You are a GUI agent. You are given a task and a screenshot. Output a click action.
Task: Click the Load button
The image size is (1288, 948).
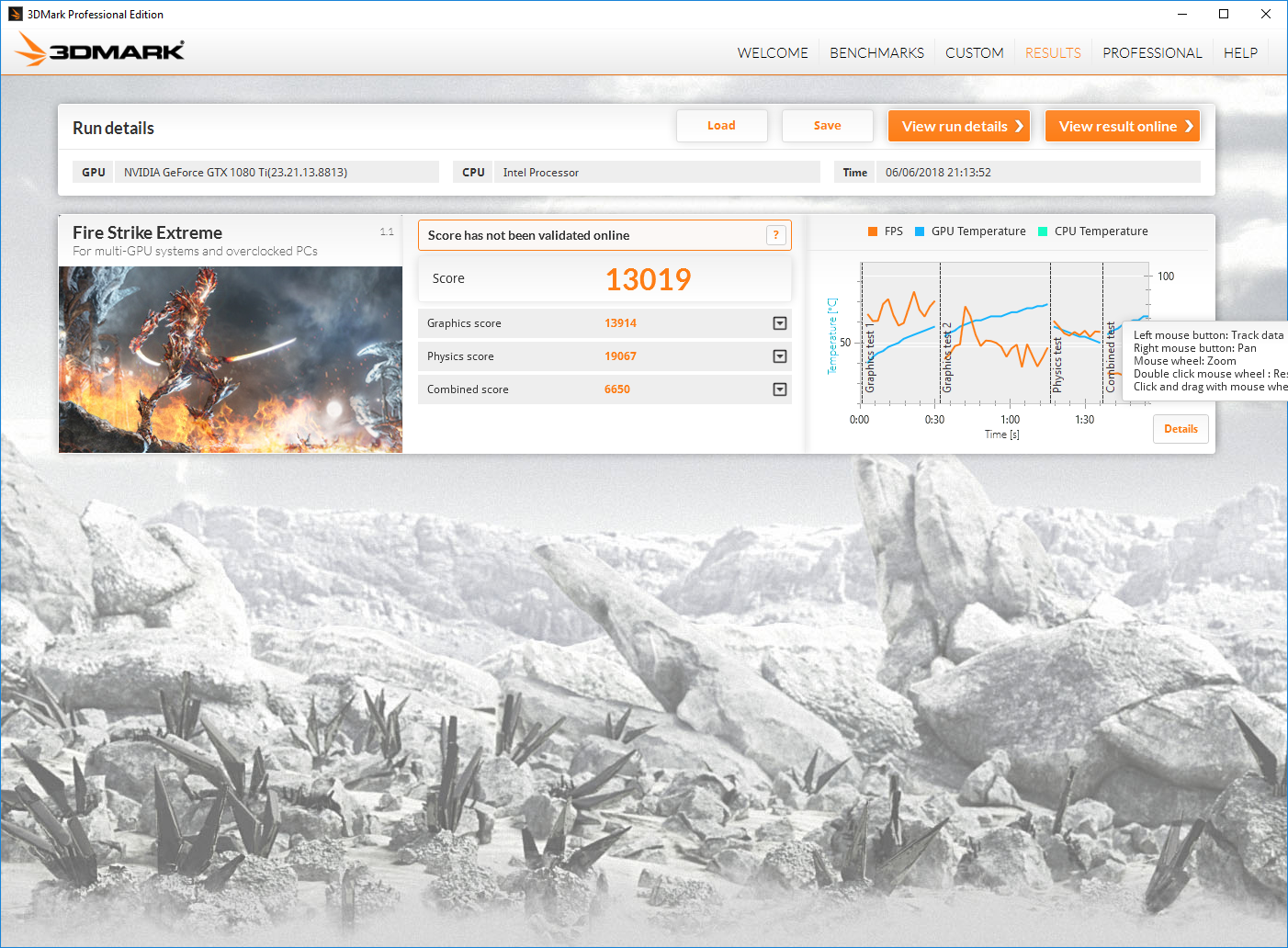(x=722, y=126)
